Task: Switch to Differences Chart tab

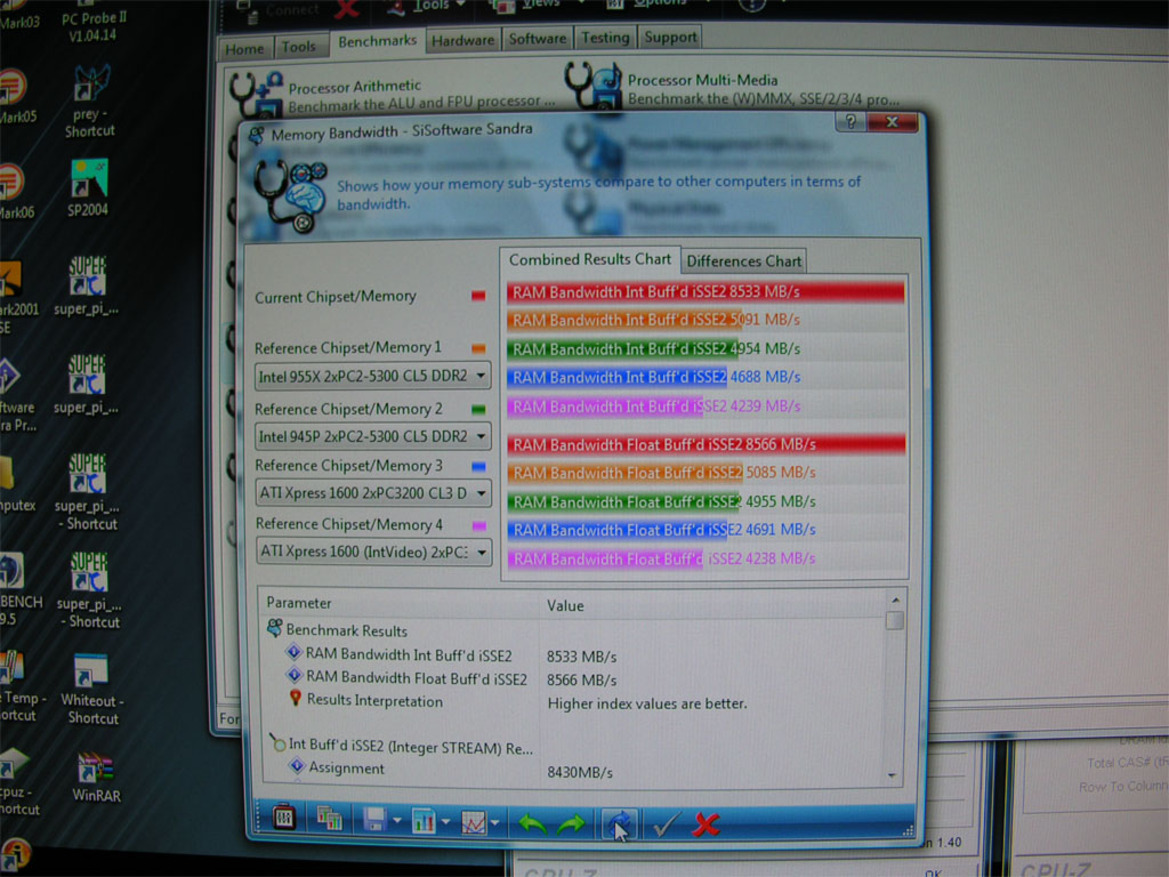Action: click(x=743, y=261)
